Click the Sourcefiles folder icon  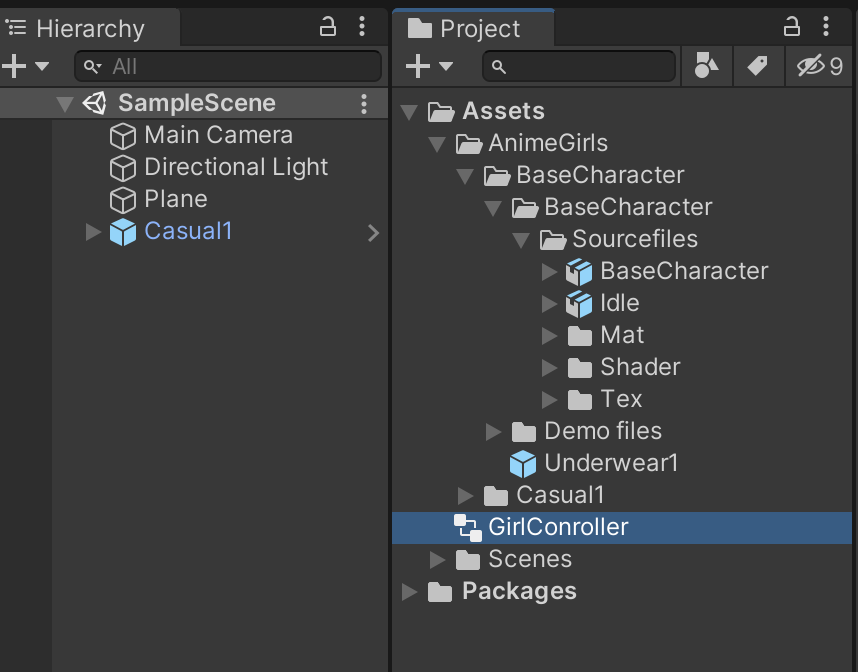(x=553, y=240)
